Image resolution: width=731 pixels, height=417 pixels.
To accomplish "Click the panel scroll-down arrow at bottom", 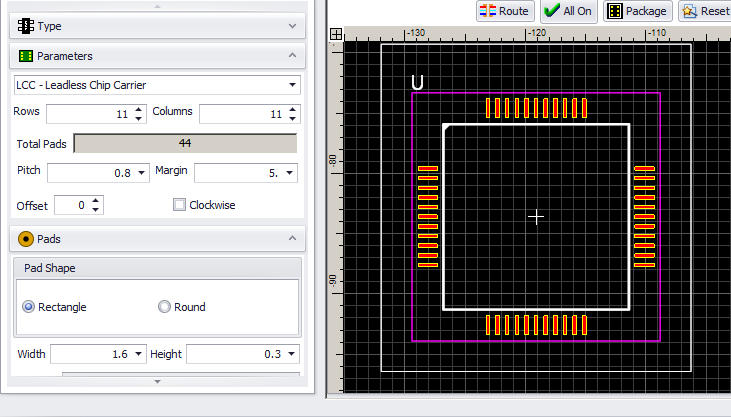I will pos(157,382).
